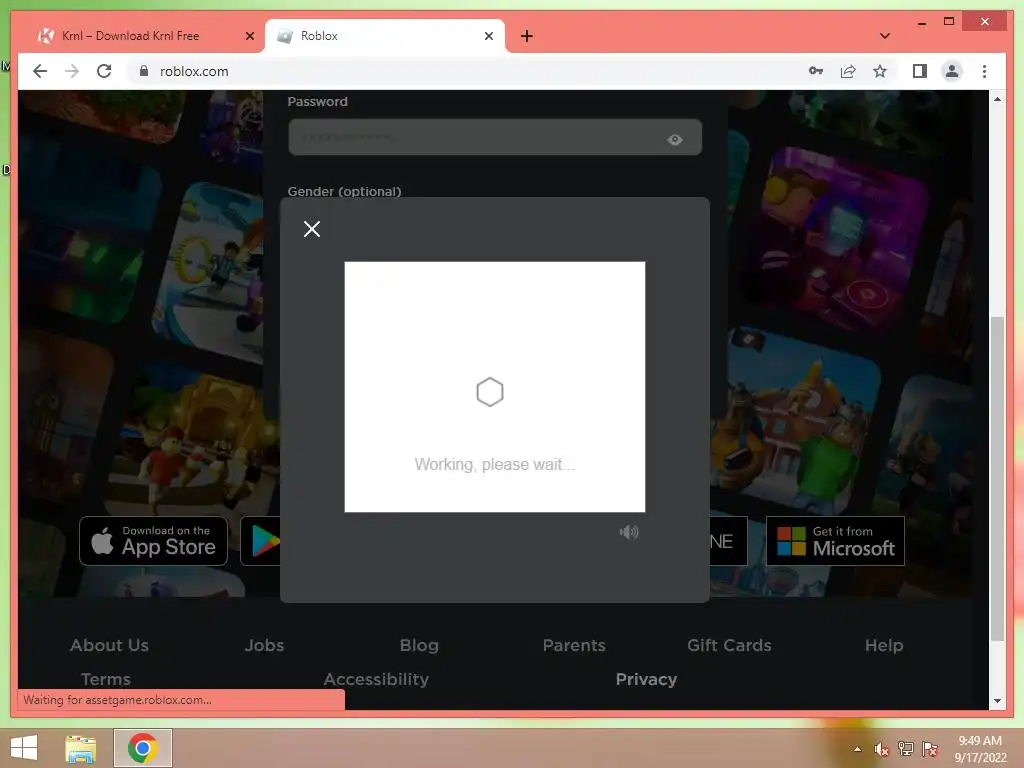Click into the Password field
Viewport: 1024px width, 768px height.
point(495,137)
